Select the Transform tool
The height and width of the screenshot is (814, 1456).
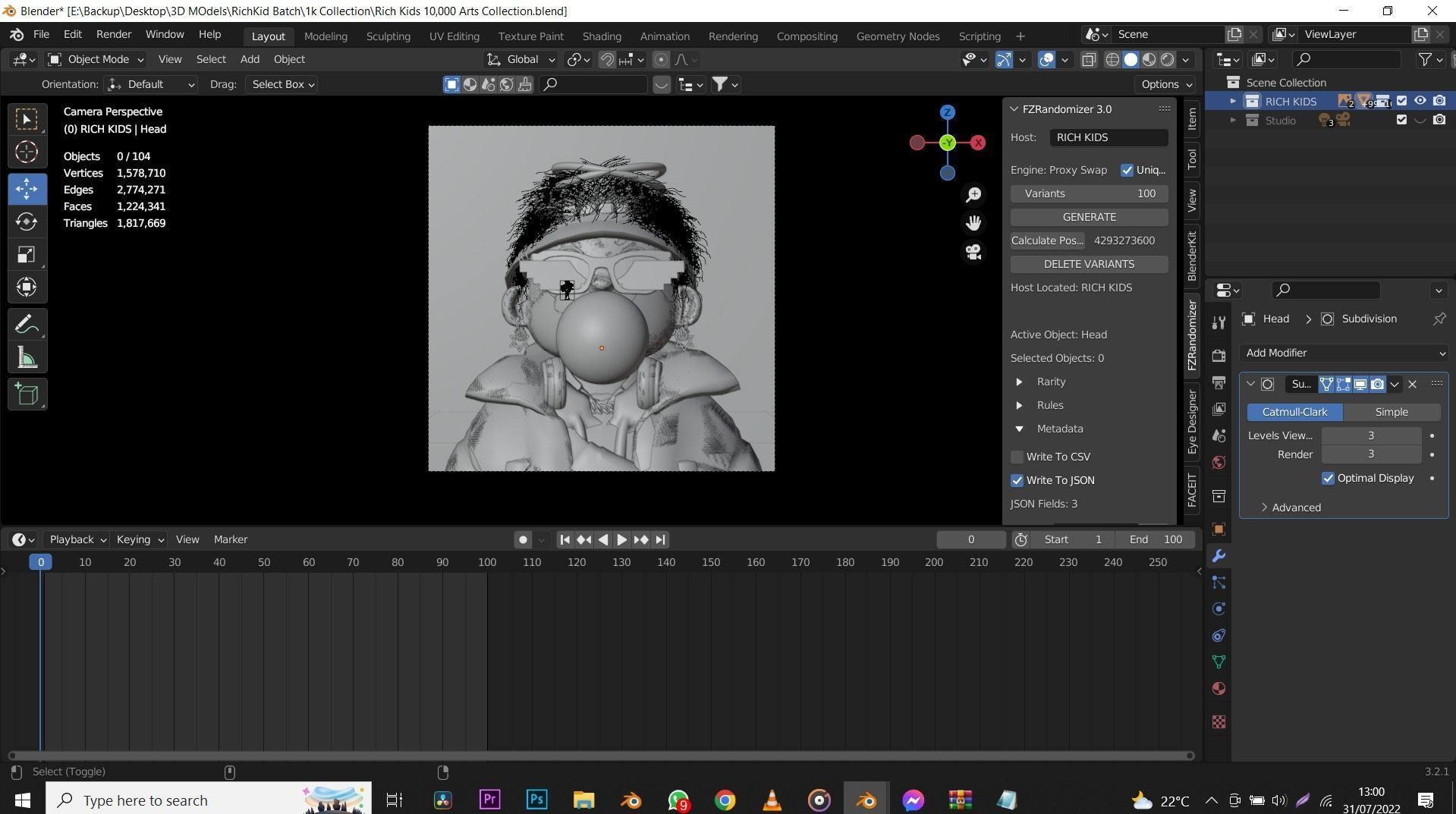pyautogui.click(x=27, y=287)
